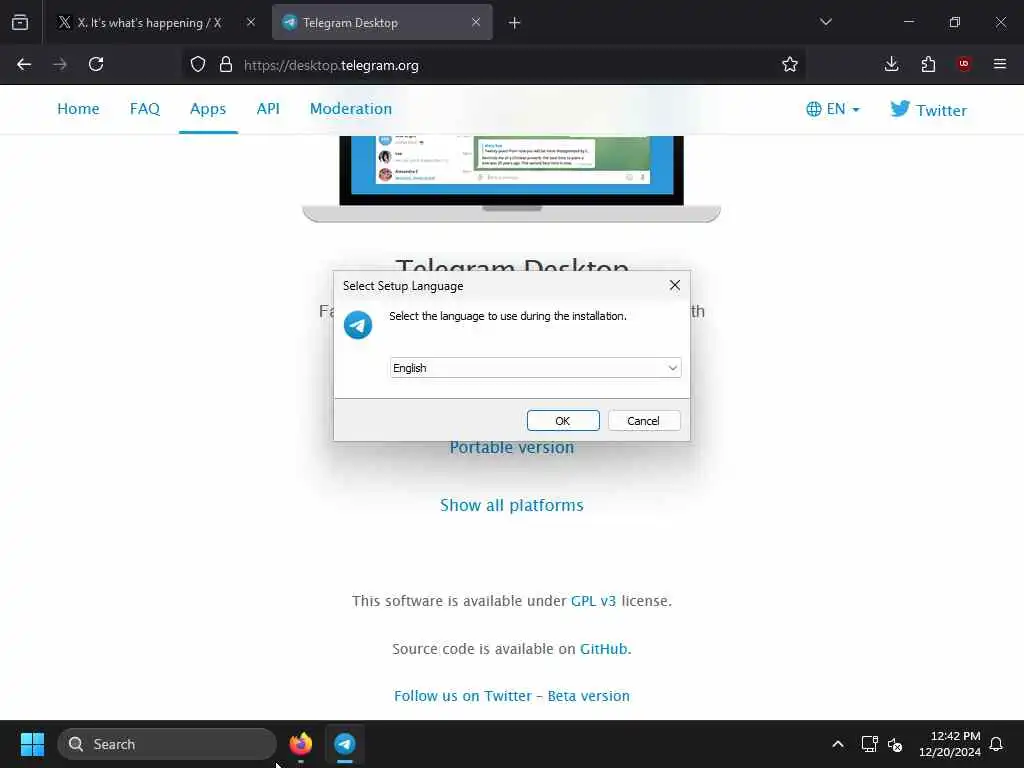Reload the current page
Screen dimensions: 1024x768
(96, 65)
